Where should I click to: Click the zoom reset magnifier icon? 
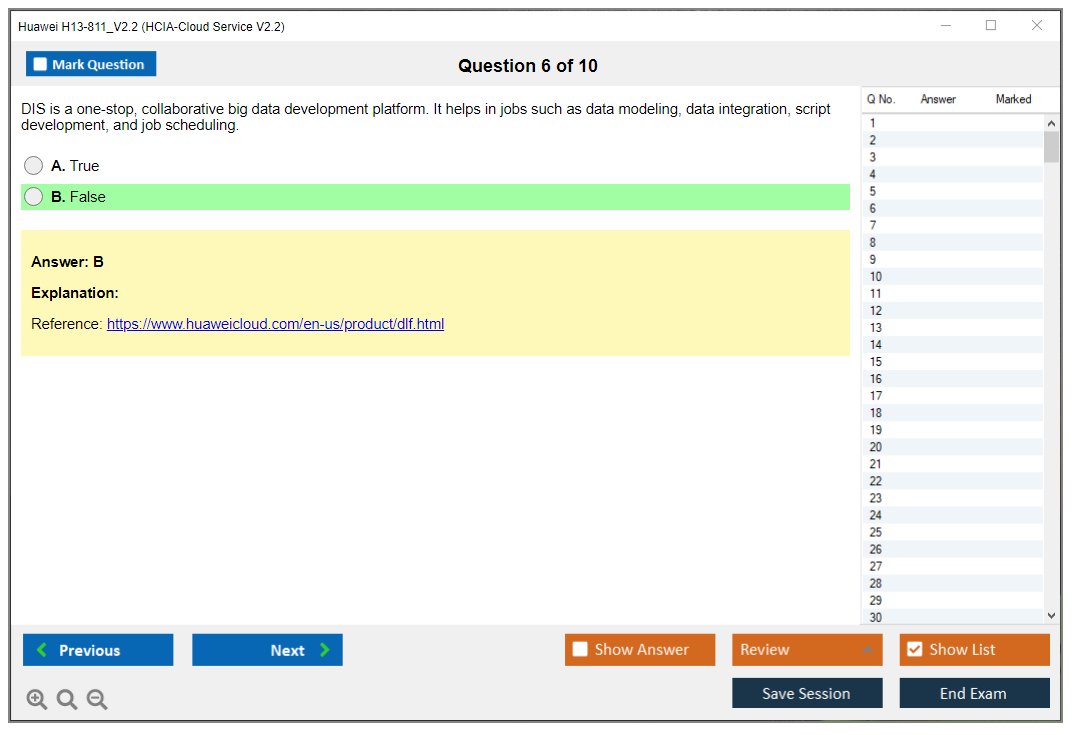pyautogui.click(x=67, y=700)
